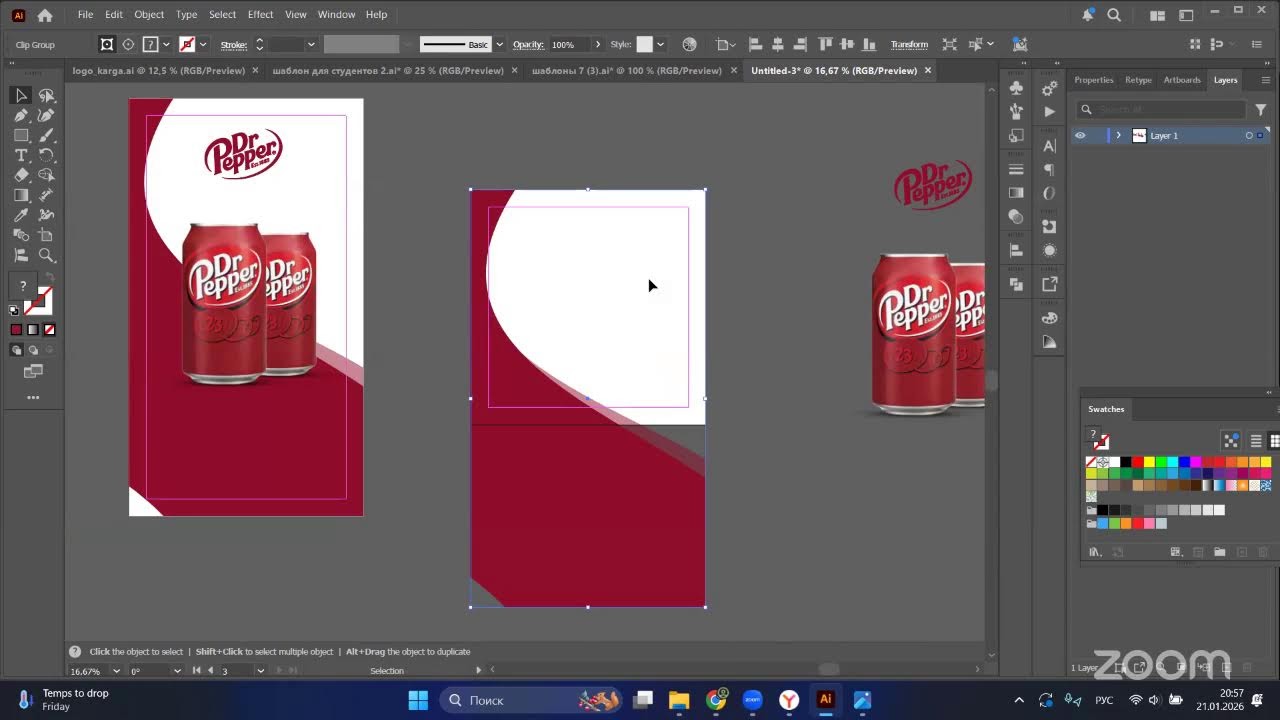Select the Pen tool
The width and height of the screenshot is (1280, 720).
[21, 115]
